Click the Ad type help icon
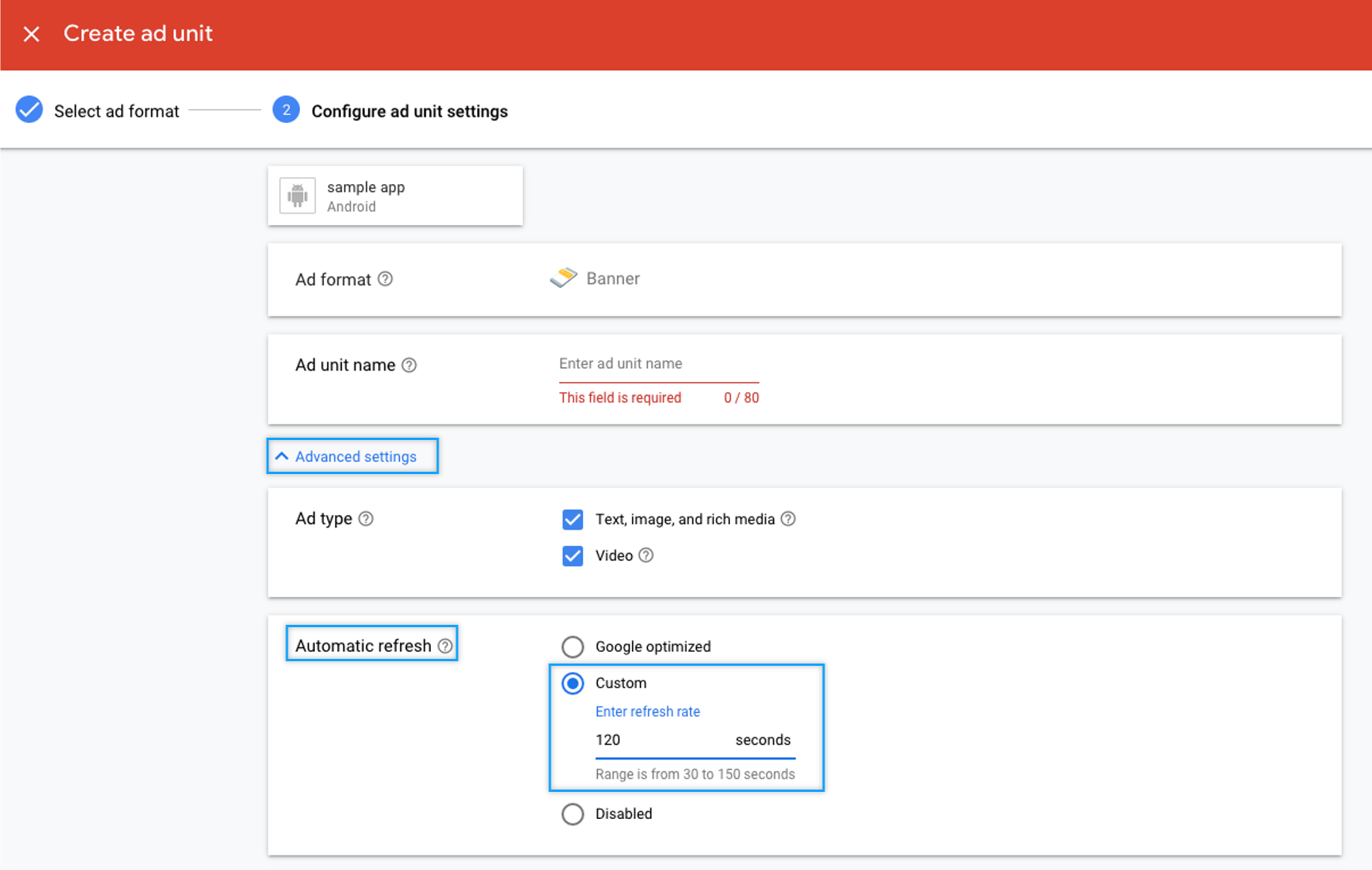The height and width of the screenshot is (870, 1372). tap(366, 519)
